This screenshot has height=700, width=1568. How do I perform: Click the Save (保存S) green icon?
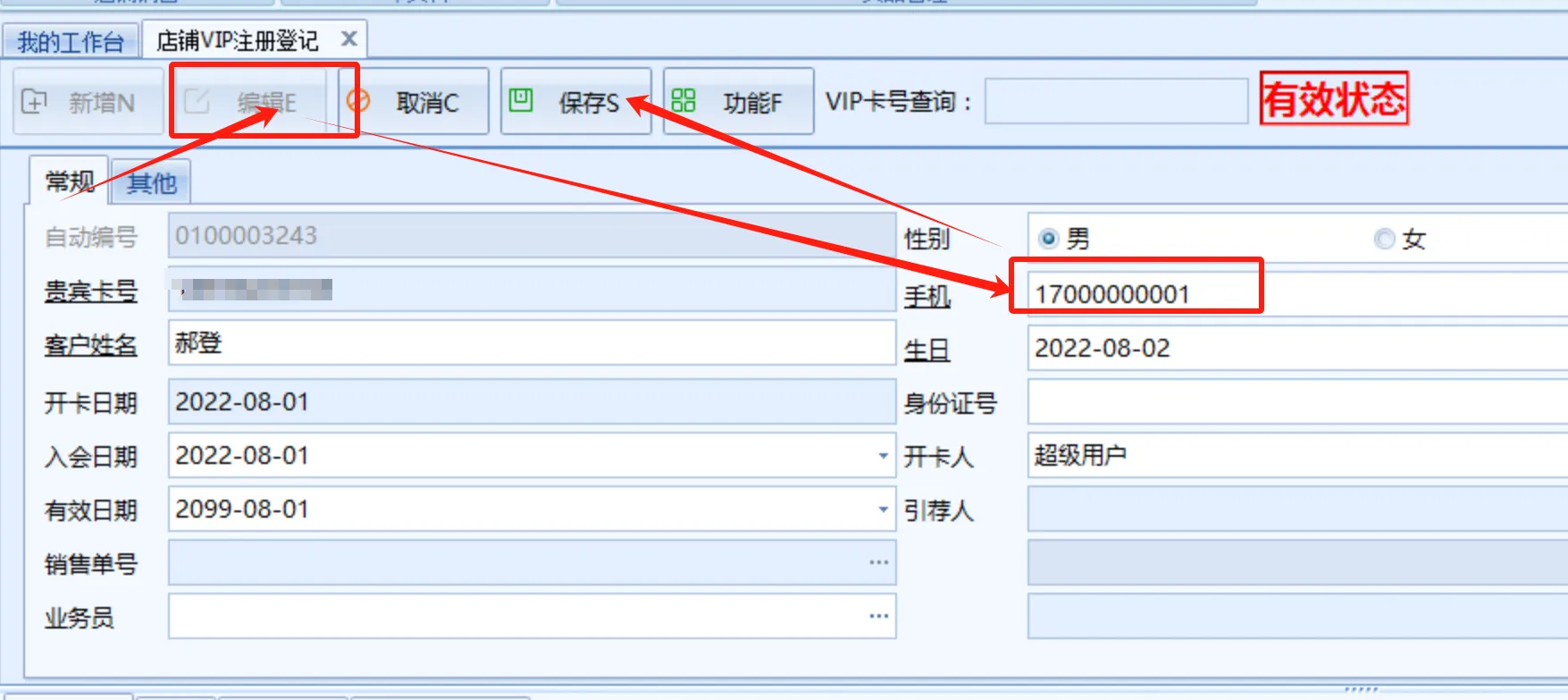tap(521, 100)
